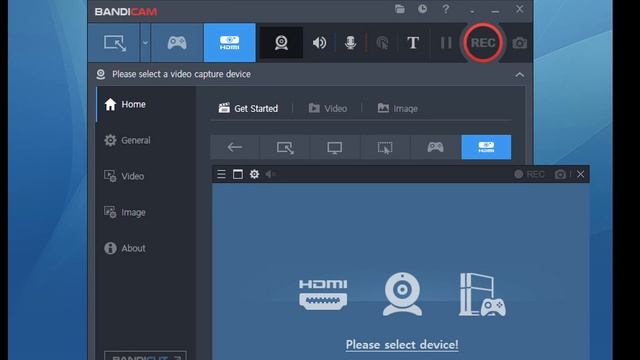Open help question mark icon

point(446,9)
